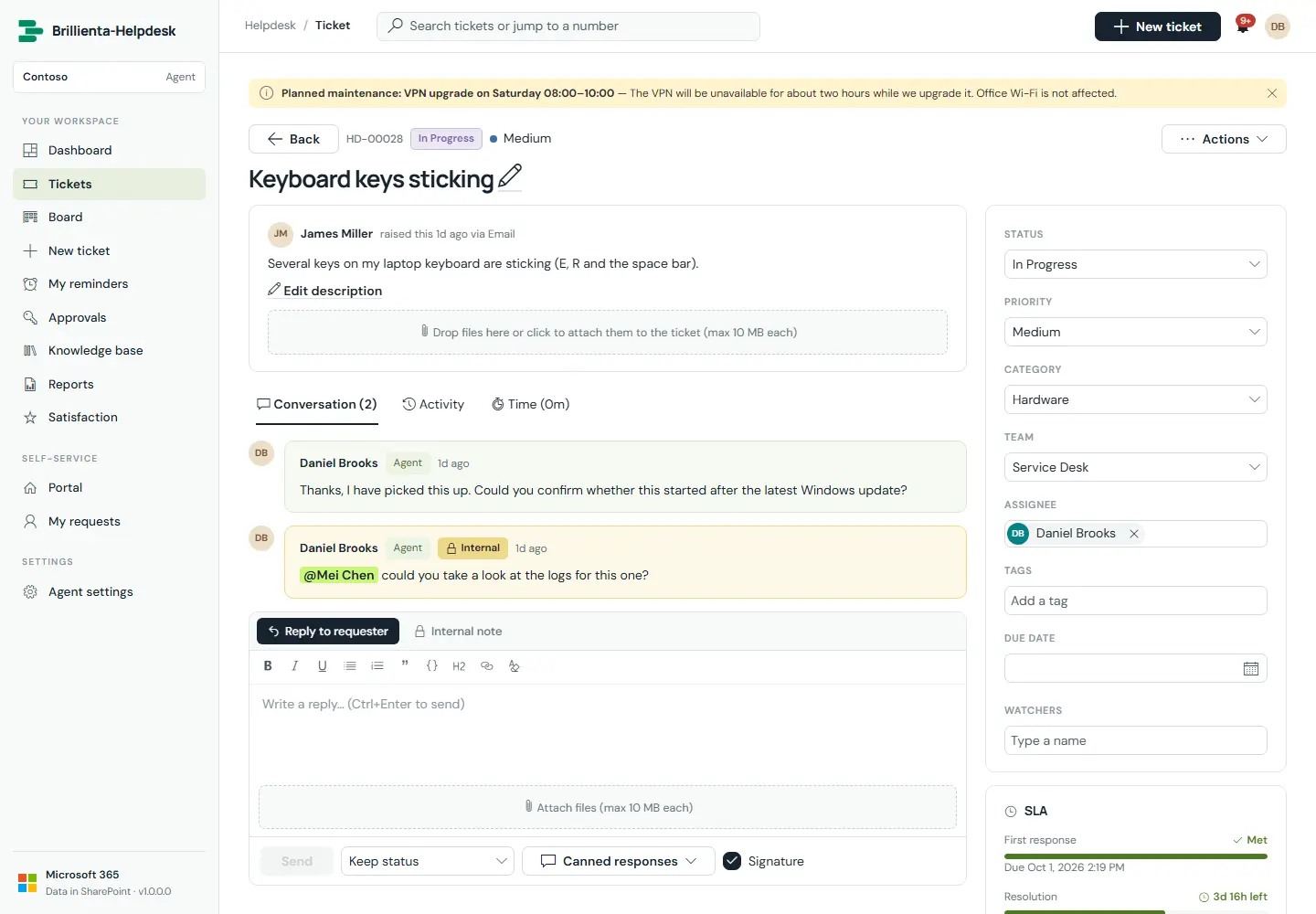Open the due date calendar picker

[x=1251, y=669]
